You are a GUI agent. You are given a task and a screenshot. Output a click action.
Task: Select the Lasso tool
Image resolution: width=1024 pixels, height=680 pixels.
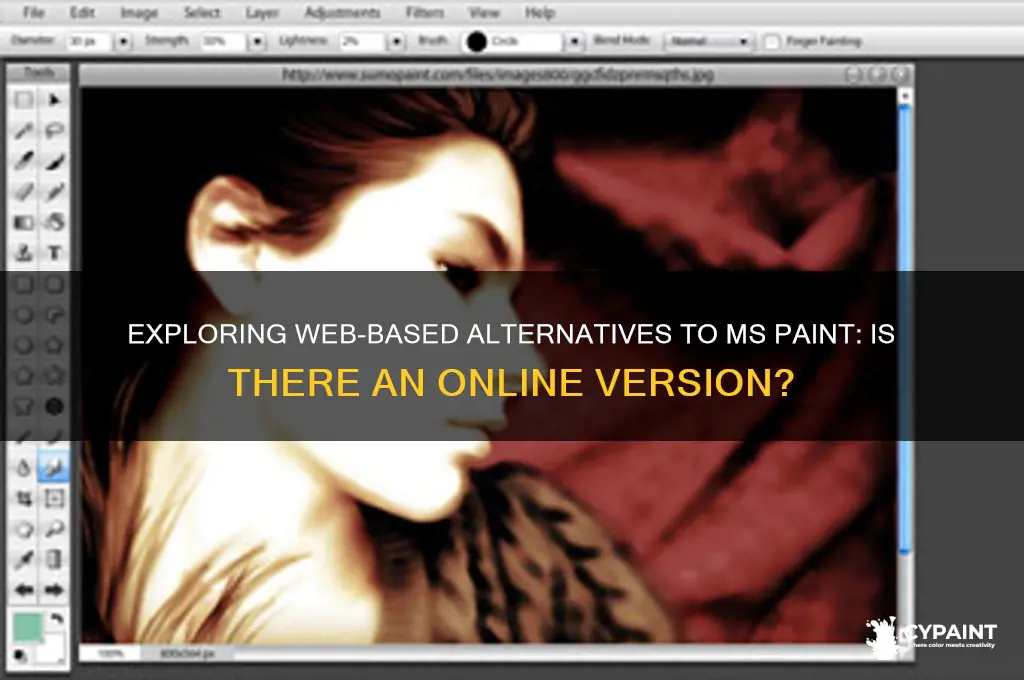54,131
